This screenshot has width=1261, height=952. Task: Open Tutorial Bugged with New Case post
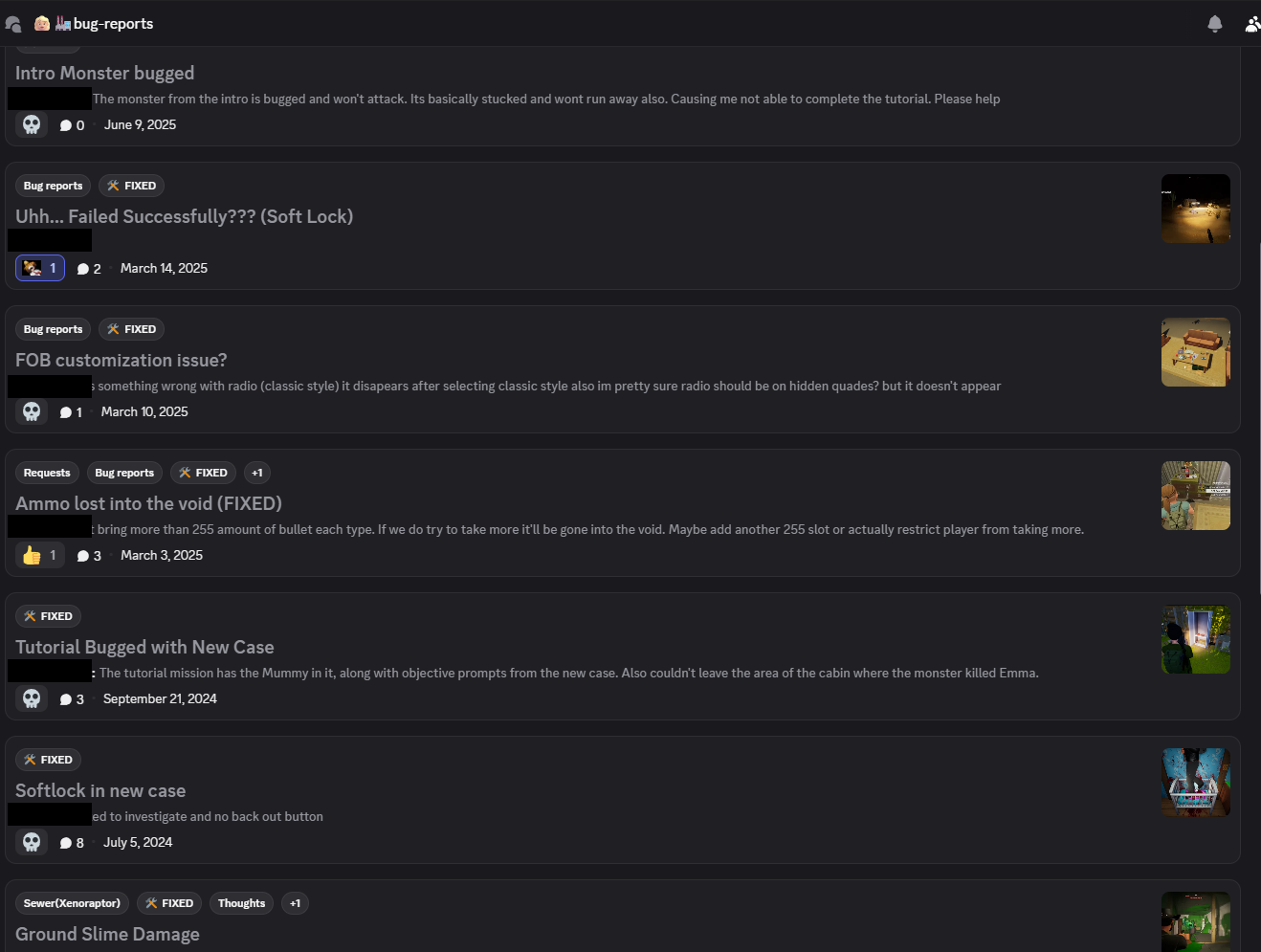[144, 647]
